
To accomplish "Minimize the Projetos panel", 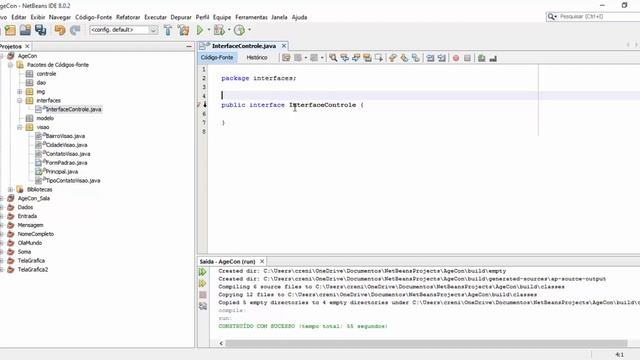I will pyautogui.click(x=189, y=47).
